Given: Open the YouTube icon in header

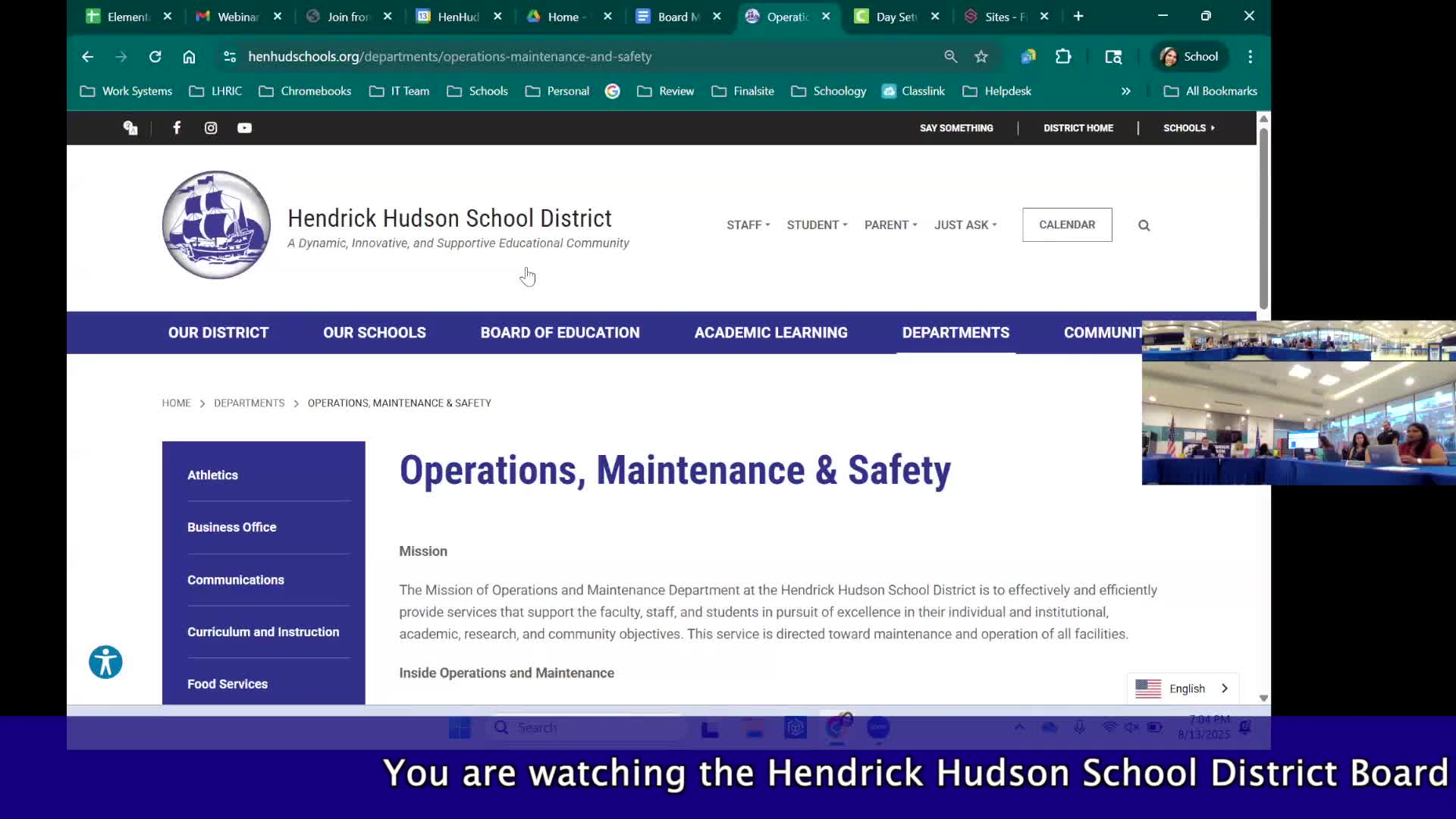Looking at the screenshot, I should point(244,127).
